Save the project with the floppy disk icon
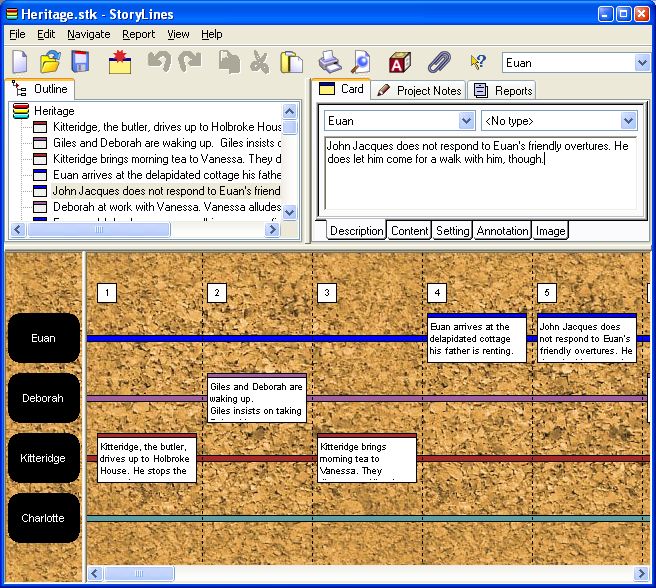 click(x=80, y=62)
